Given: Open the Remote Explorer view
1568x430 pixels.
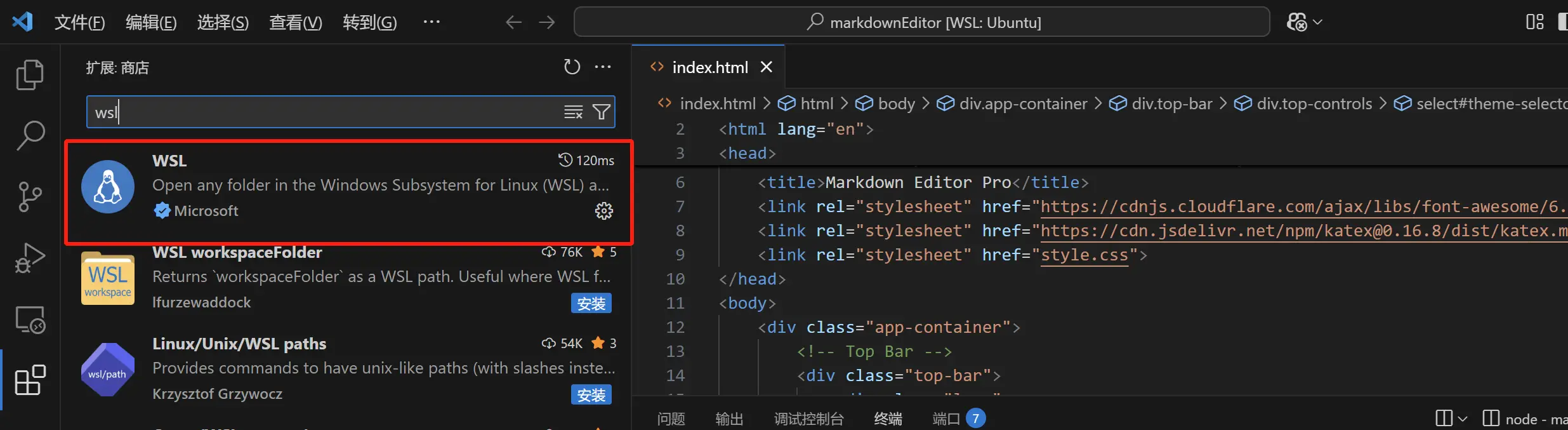Looking at the screenshot, I should click(30, 319).
